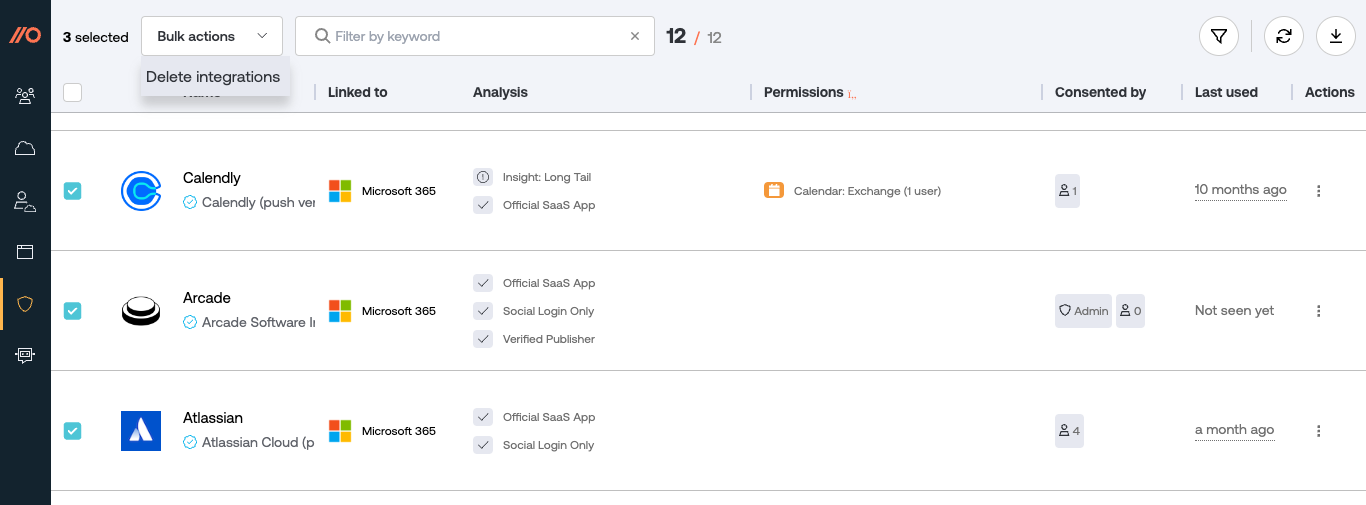Open Calendly row actions menu
1366x505 pixels.
(1318, 191)
